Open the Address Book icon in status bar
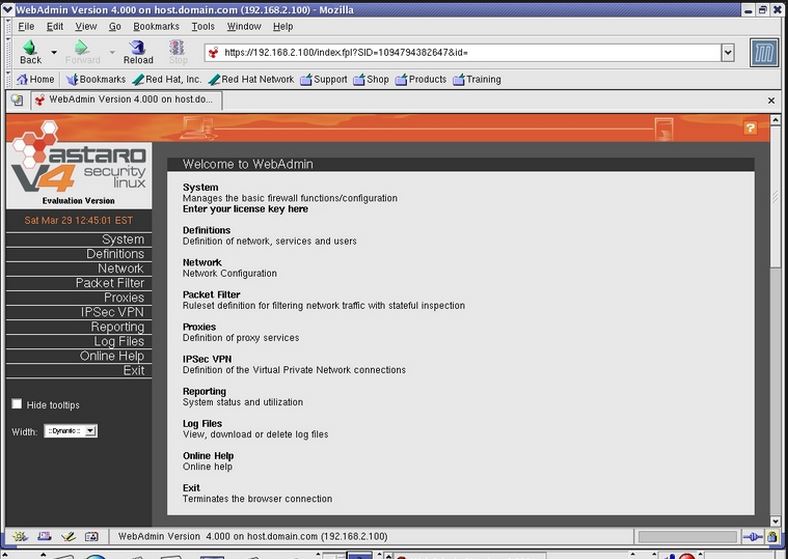 91,537
